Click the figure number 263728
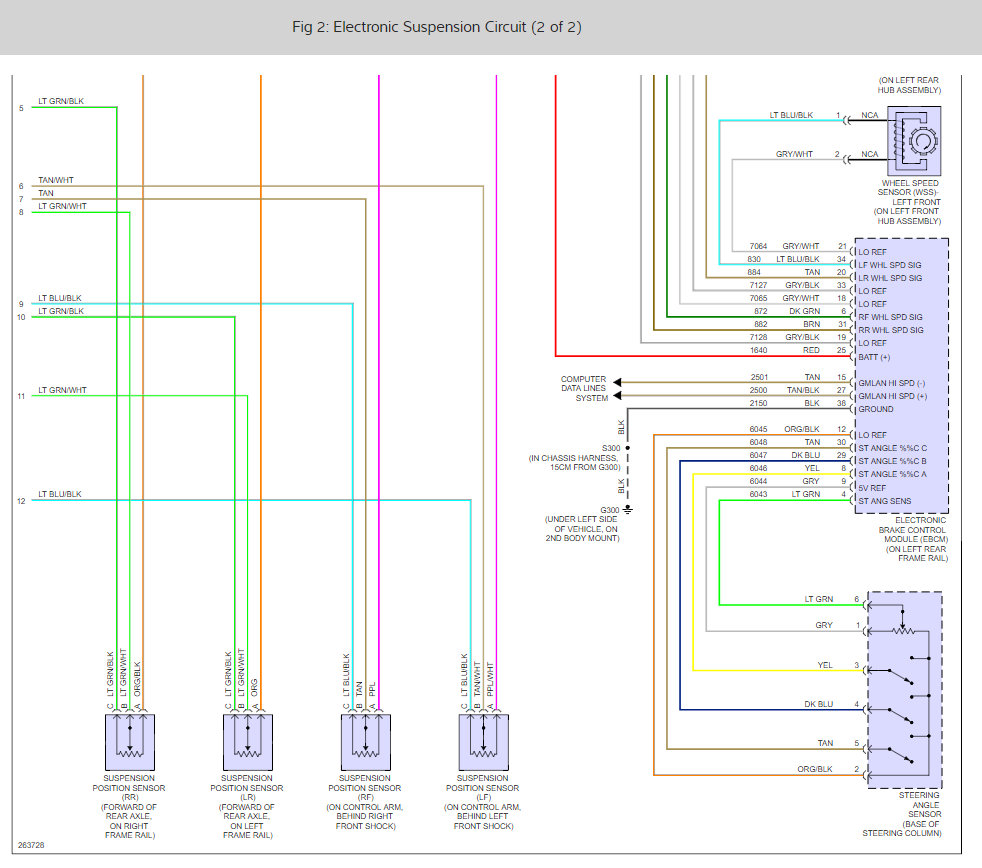This screenshot has height=868, width=982. pyautogui.click(x=31, y=845)
